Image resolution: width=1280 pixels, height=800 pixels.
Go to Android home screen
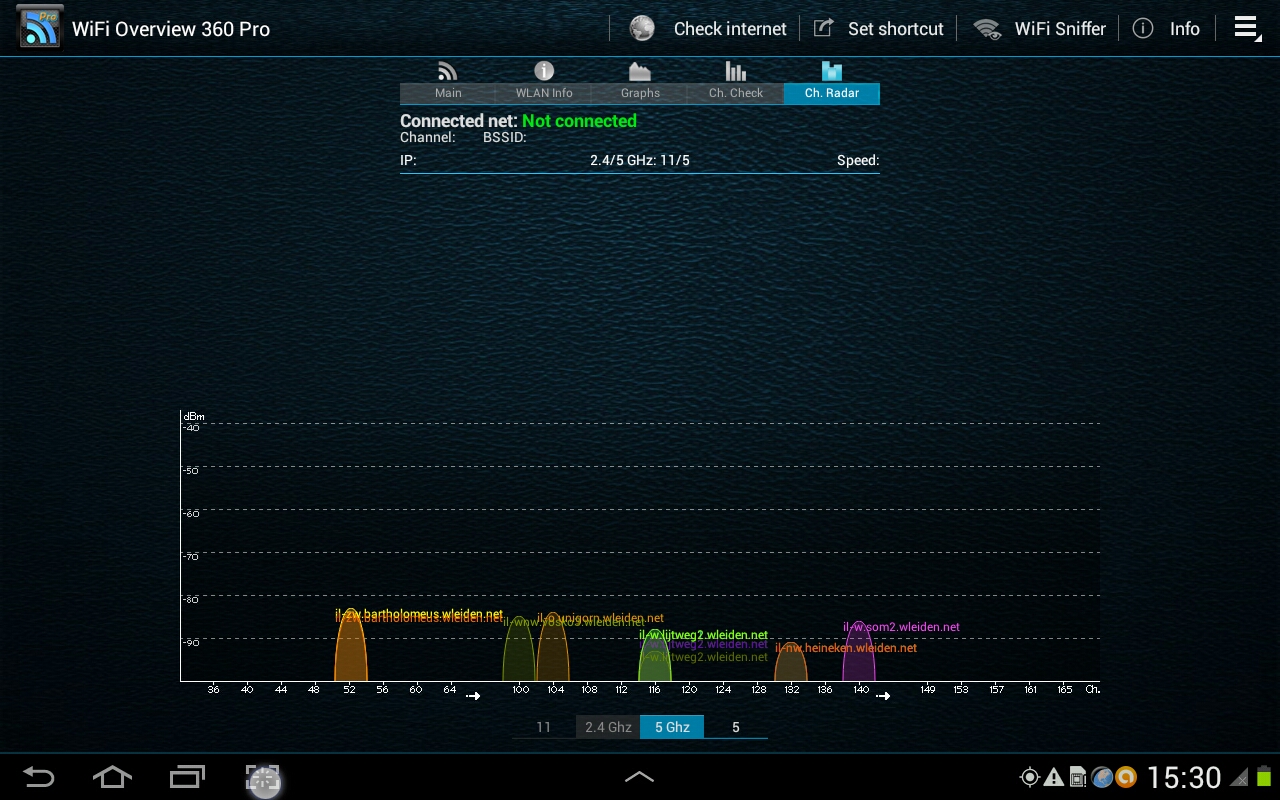coord(112,777)
